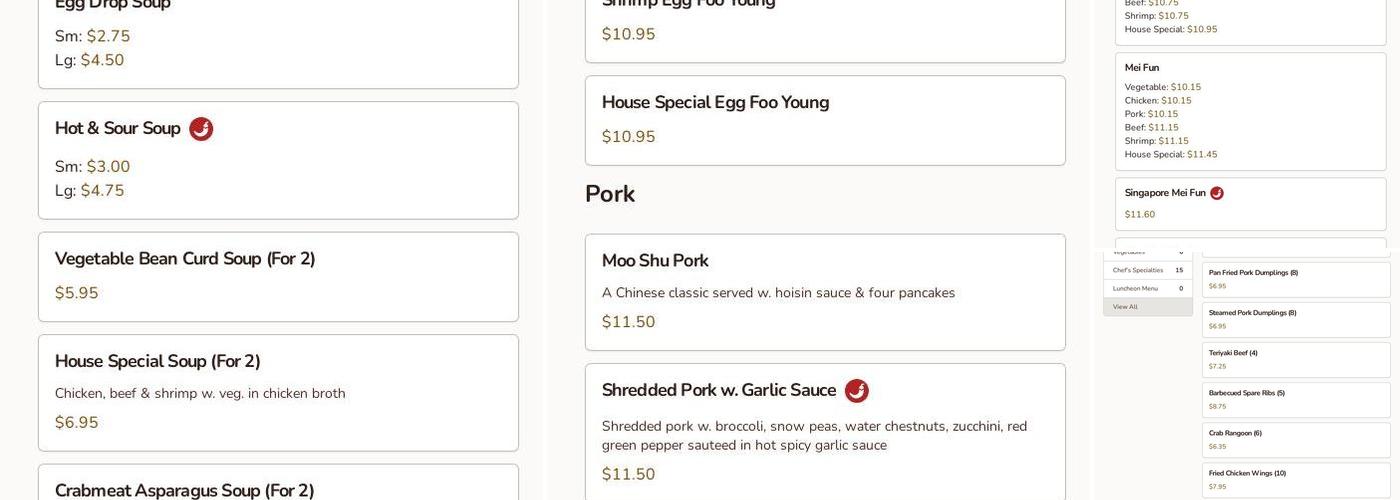Click the Mei Fun menu card

click(1250, 112)
